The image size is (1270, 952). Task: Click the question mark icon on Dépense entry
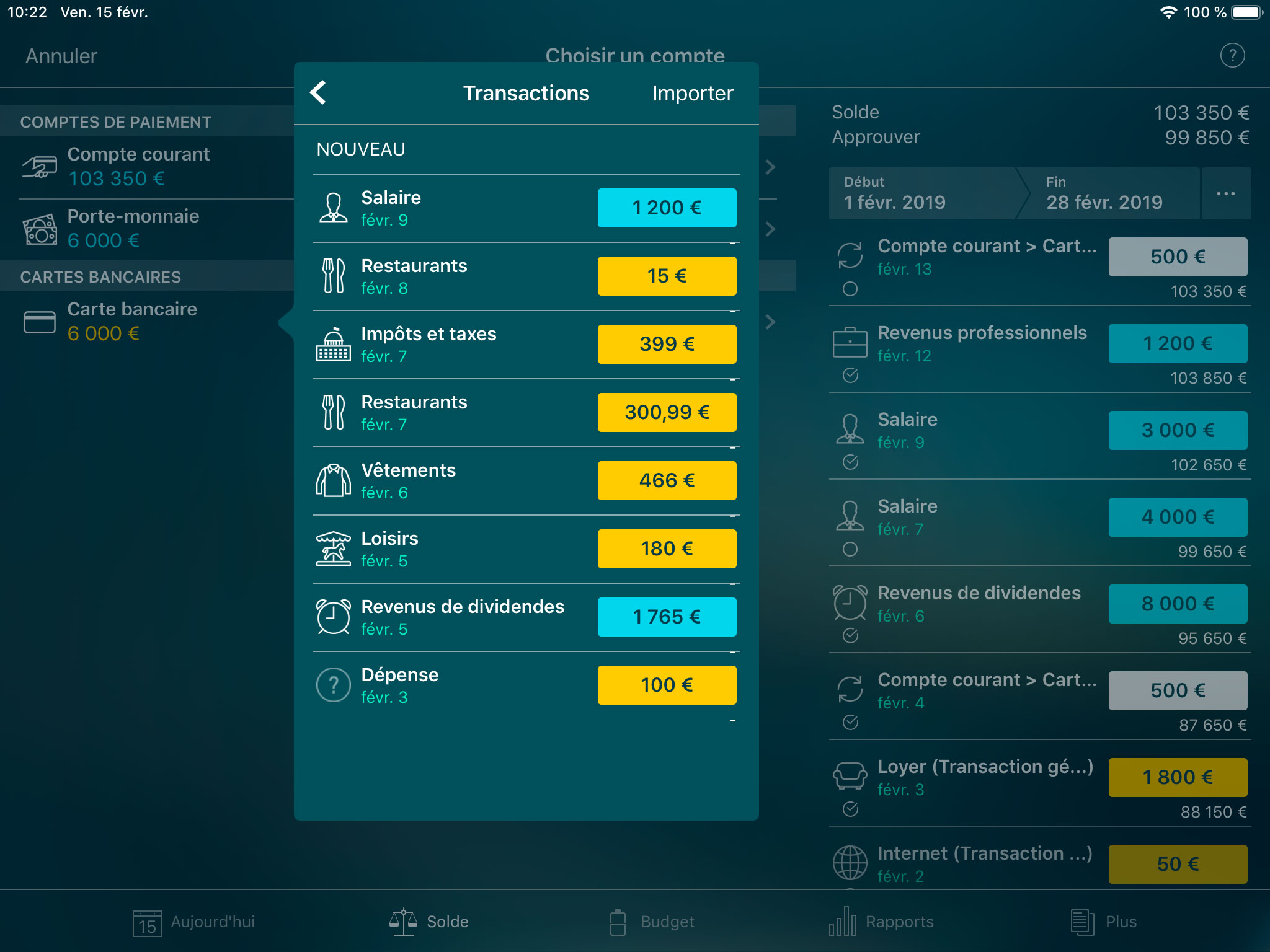point(334,685)
